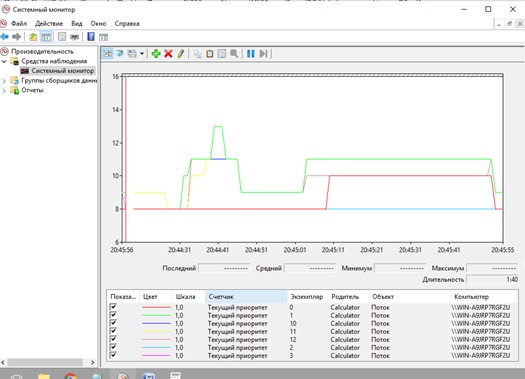Image resolution: width=525 pixels, height=379 pixels.
Task: Click the Copy properties icon
Action: point(198,54)
